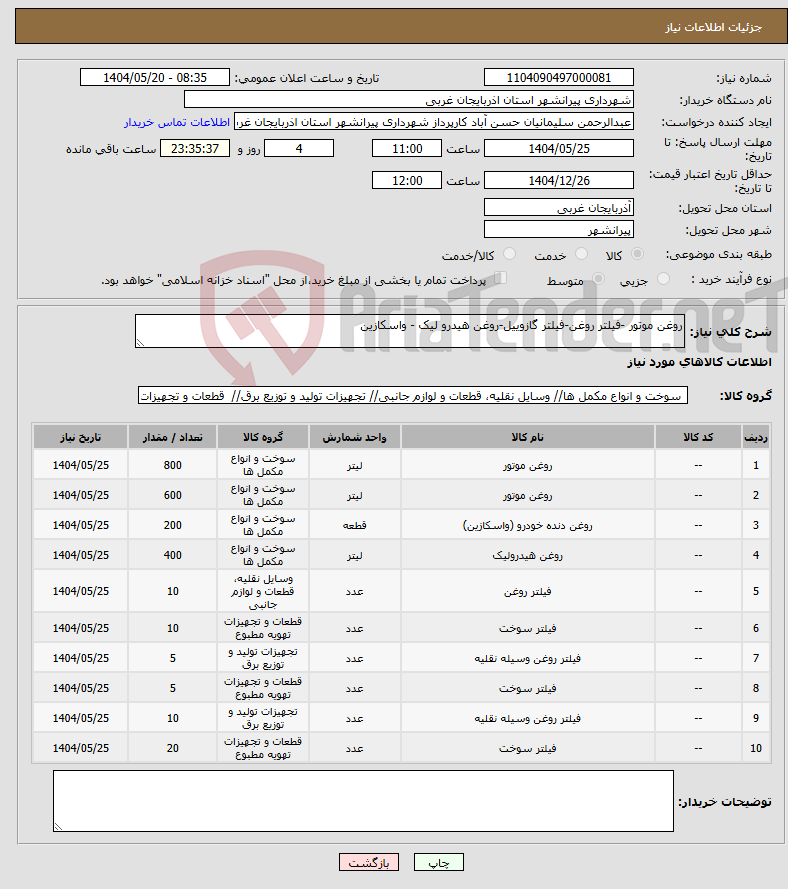788x889 pixels.
Task: Click the delivery city field پیرانشهر
Action: (x=559, y=229)
